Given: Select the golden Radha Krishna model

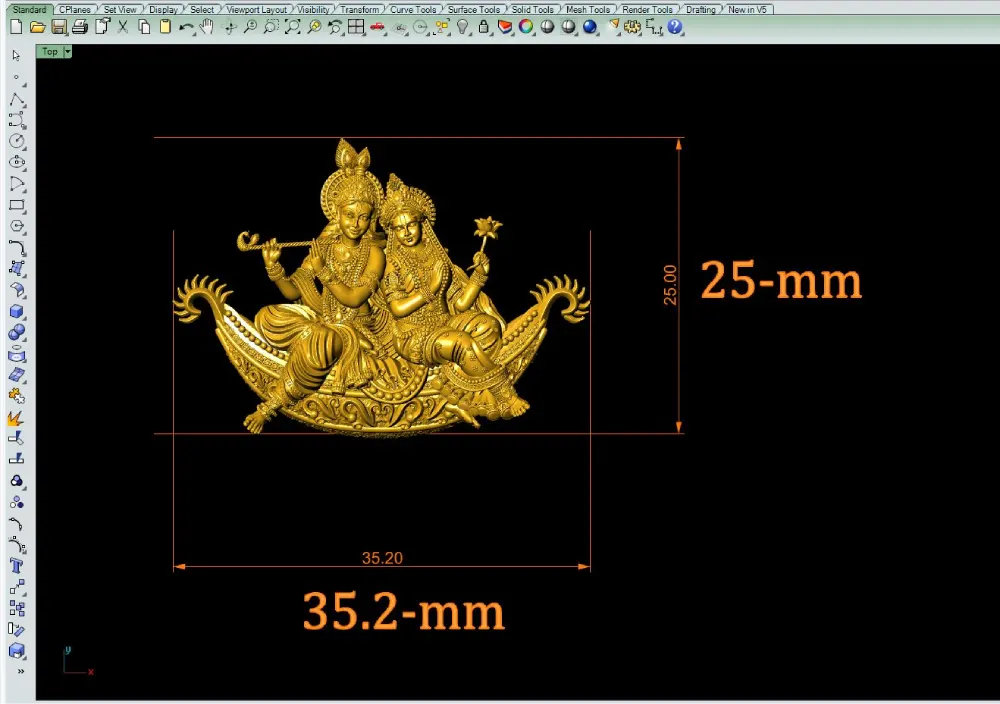Looking at the screenshot, I should 381,288.
